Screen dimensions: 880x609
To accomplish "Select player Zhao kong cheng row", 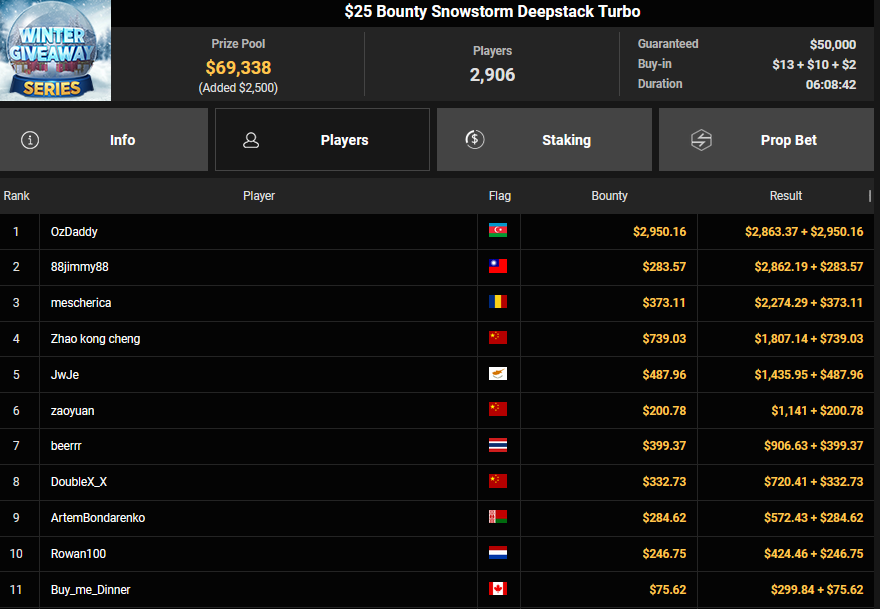I will (x=96, y=339).
